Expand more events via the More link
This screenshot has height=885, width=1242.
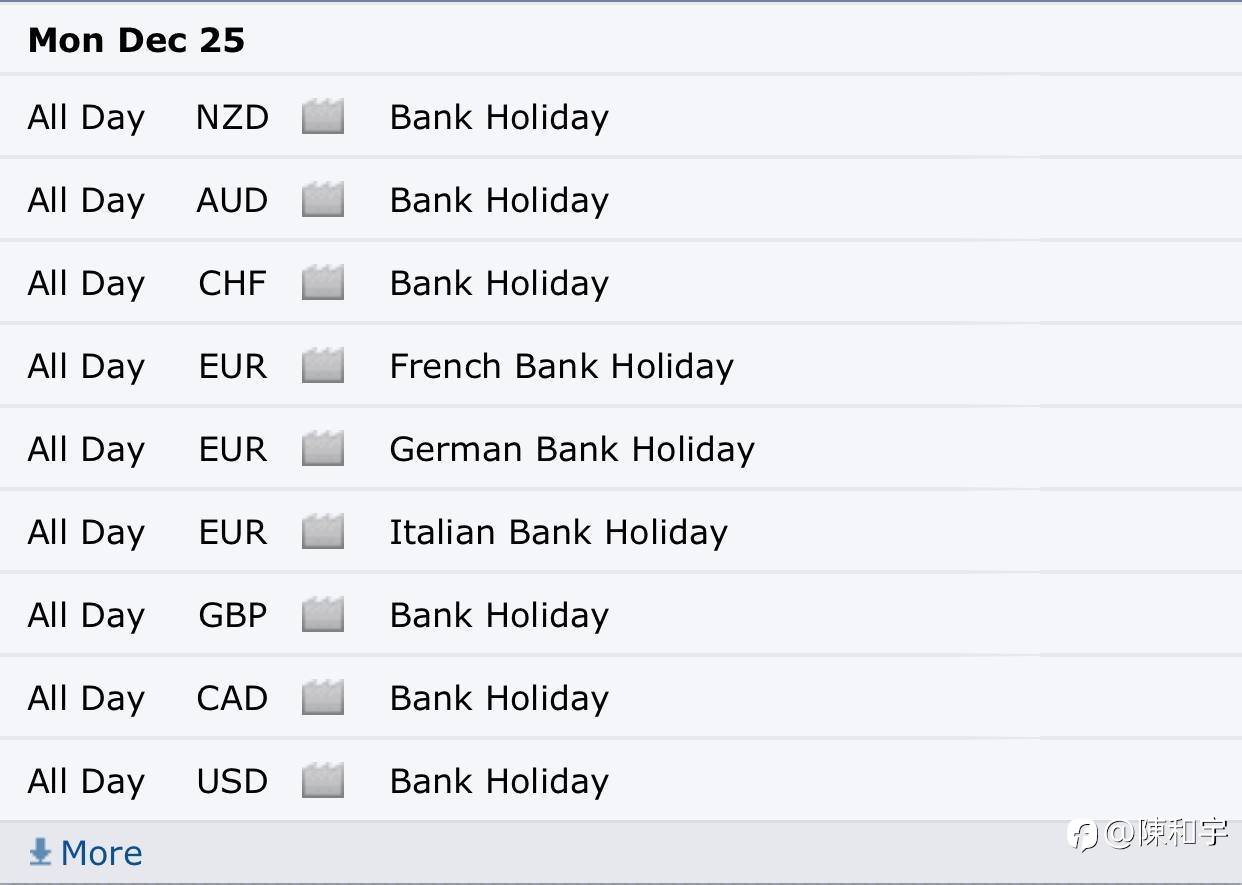click(x=101, y=853)
